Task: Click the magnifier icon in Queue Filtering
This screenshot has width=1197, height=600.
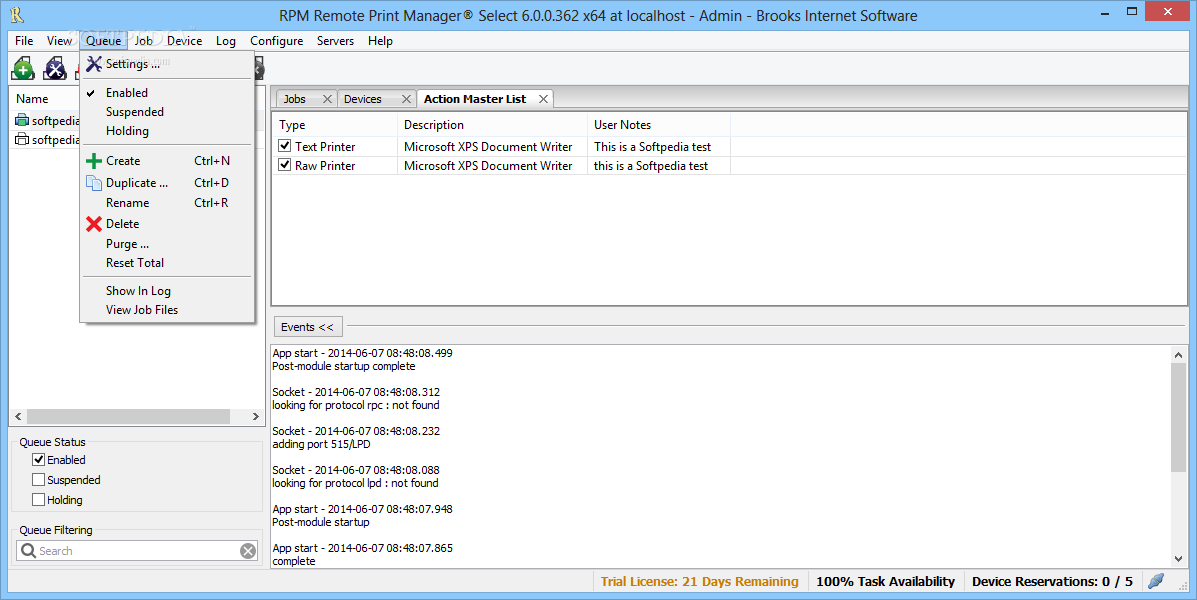Action: [x=28, y=550]
